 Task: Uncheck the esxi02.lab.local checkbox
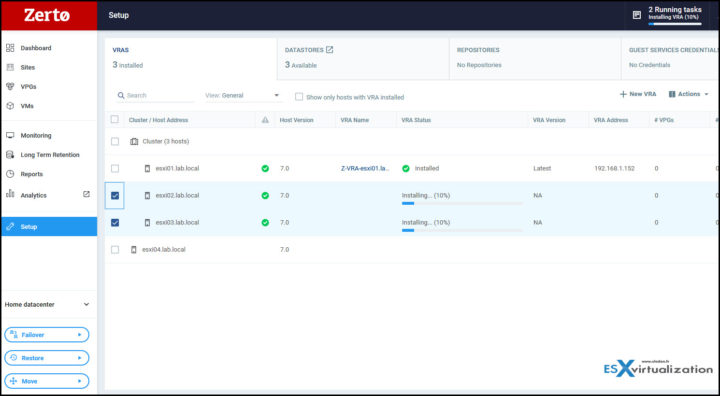click(x=115, y=196)
